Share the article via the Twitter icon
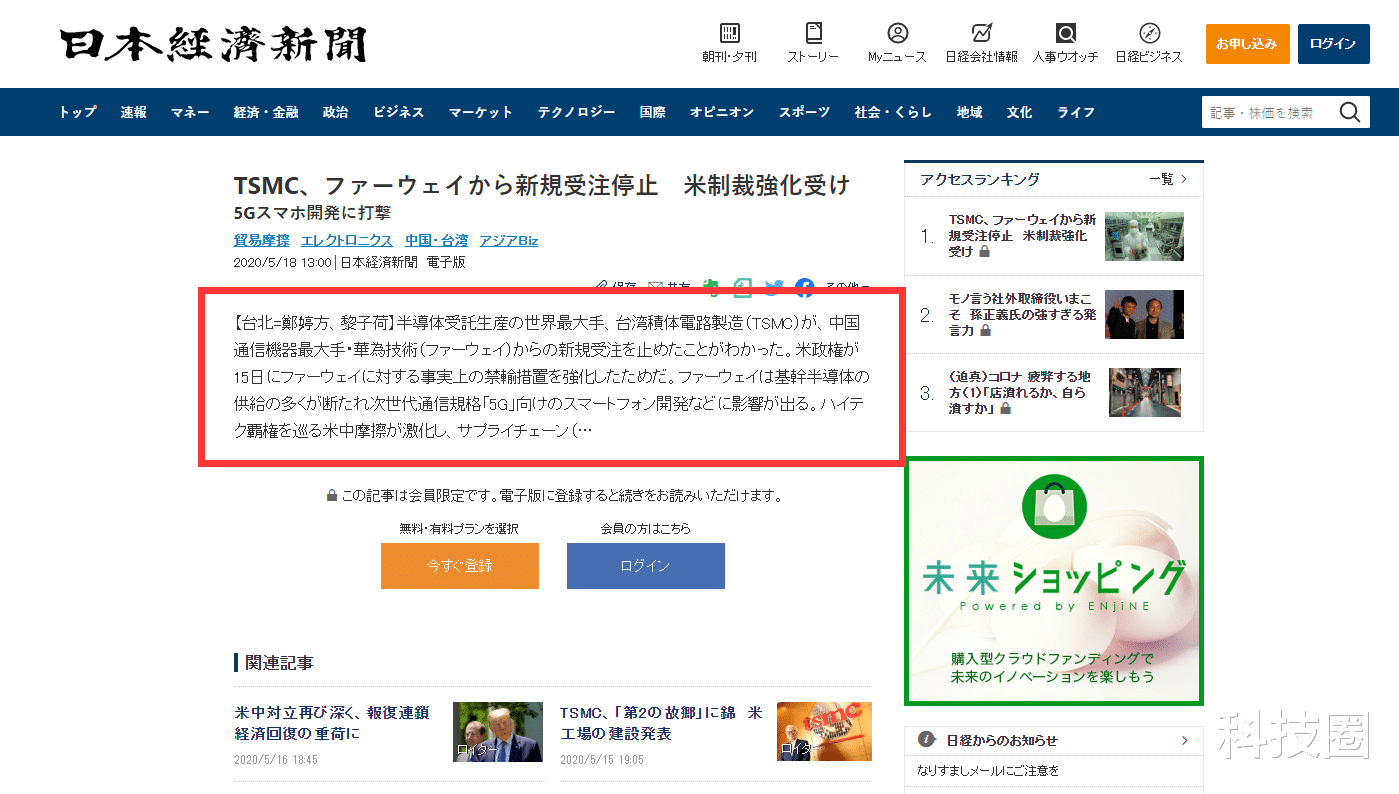Image resolution: width=1399 pixels, height=794 pixels. (x=773, y=287)
